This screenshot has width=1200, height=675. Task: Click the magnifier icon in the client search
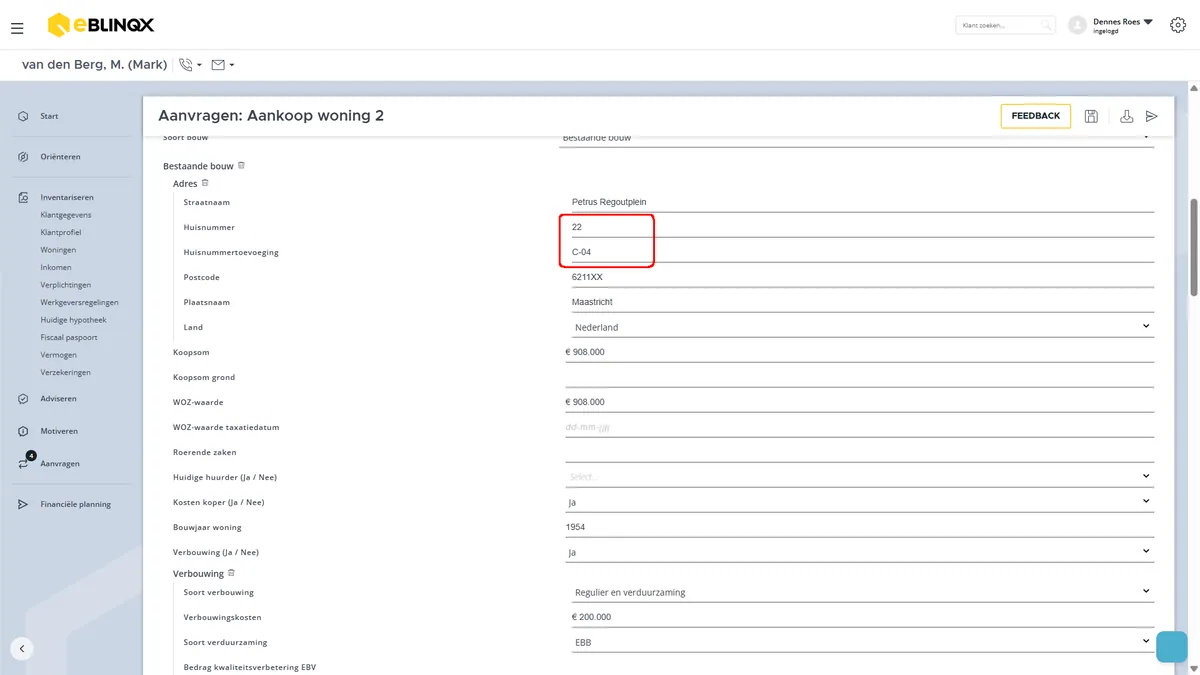(x=1045, y=25)
